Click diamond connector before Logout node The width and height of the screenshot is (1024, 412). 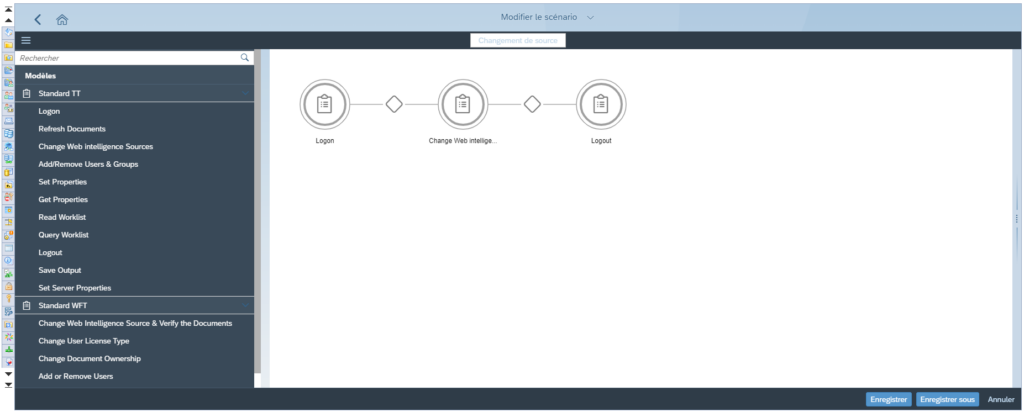(x=532, y=104)
